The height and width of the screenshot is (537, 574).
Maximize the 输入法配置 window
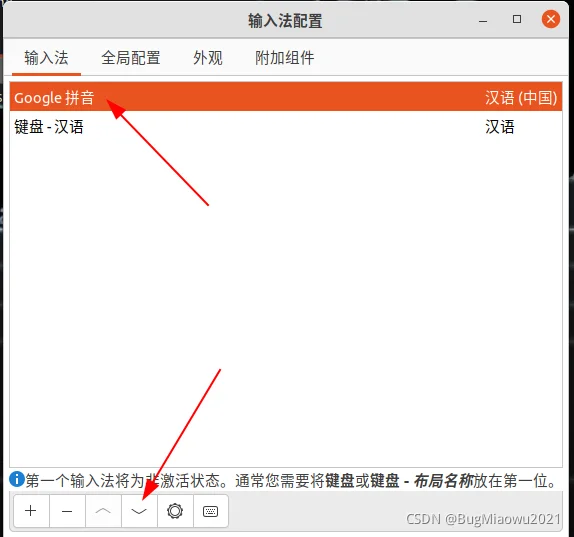517,19
